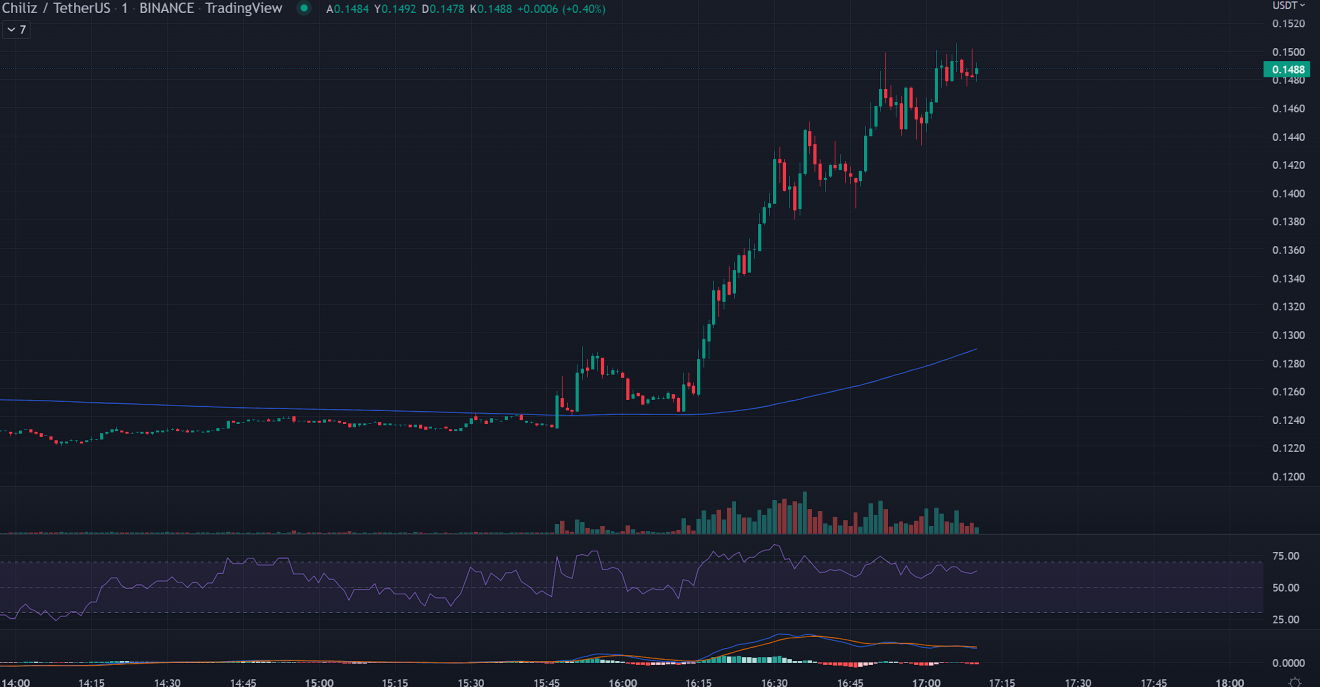1320x687 pixels.
Task: Click the RSI 50.00 scale label
Action: pos(1285,588)
